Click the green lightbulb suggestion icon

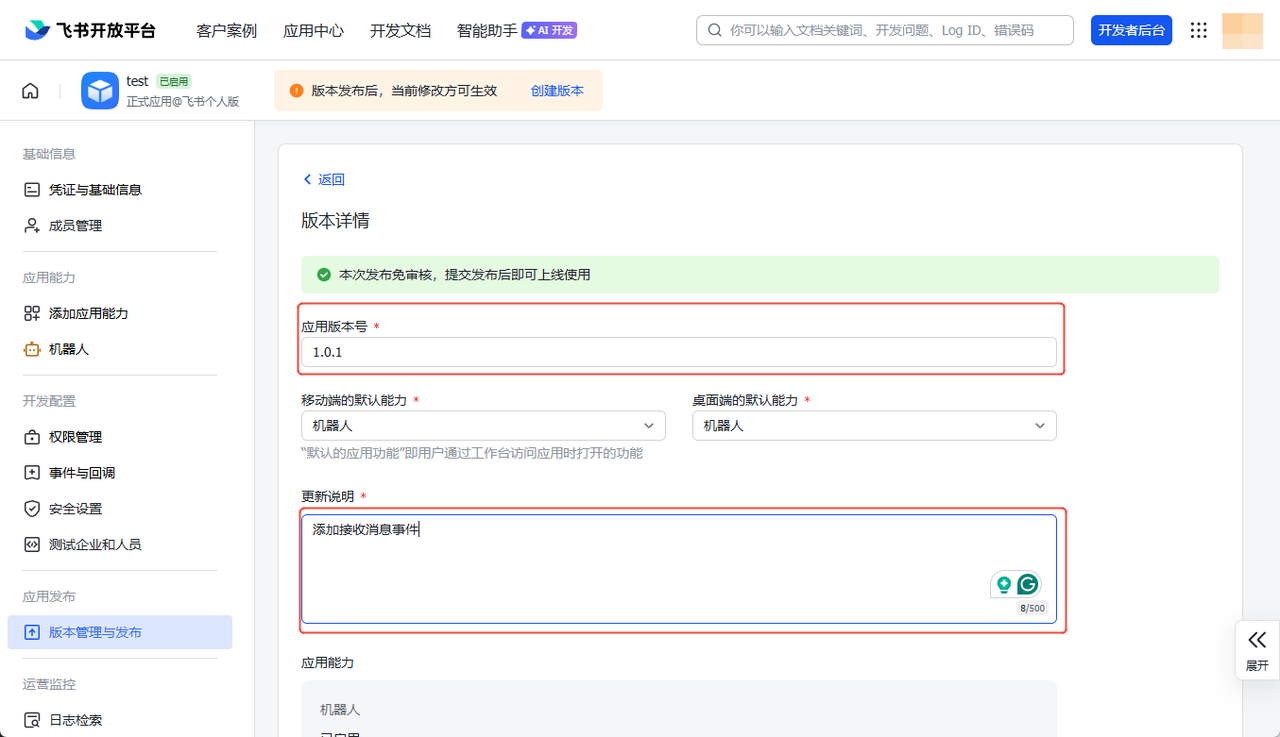click(x=1003, y=585)
